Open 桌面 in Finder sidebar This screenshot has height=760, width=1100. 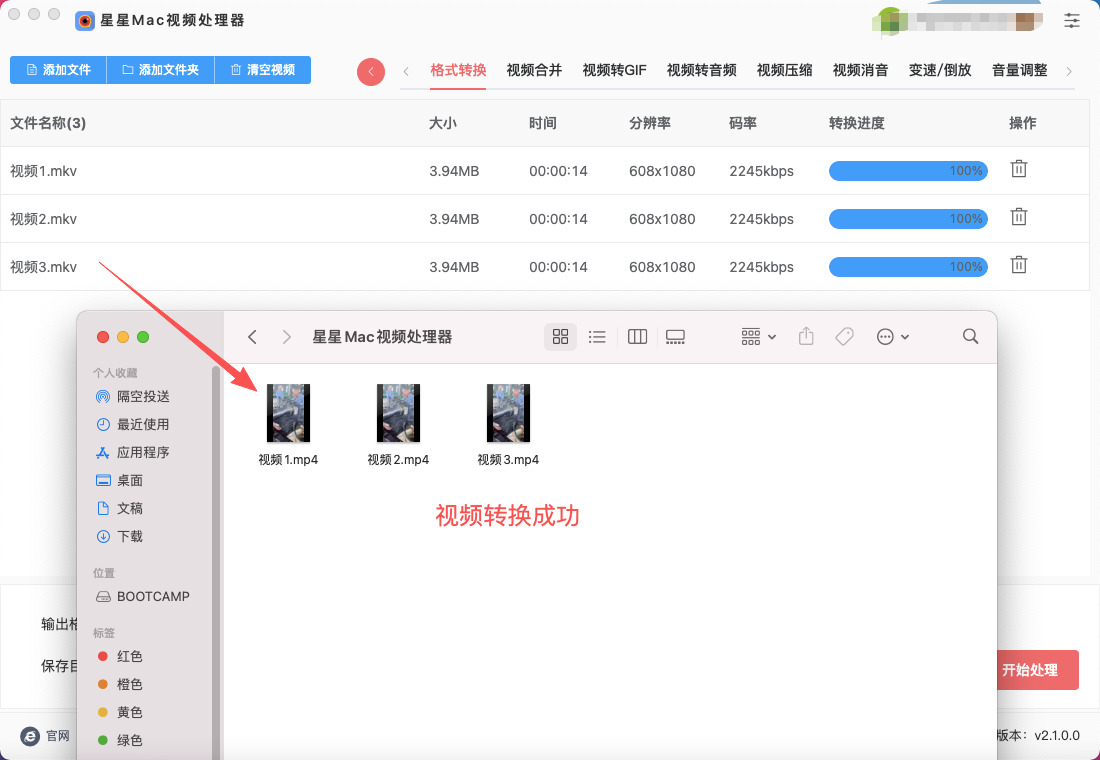point(119,481)
